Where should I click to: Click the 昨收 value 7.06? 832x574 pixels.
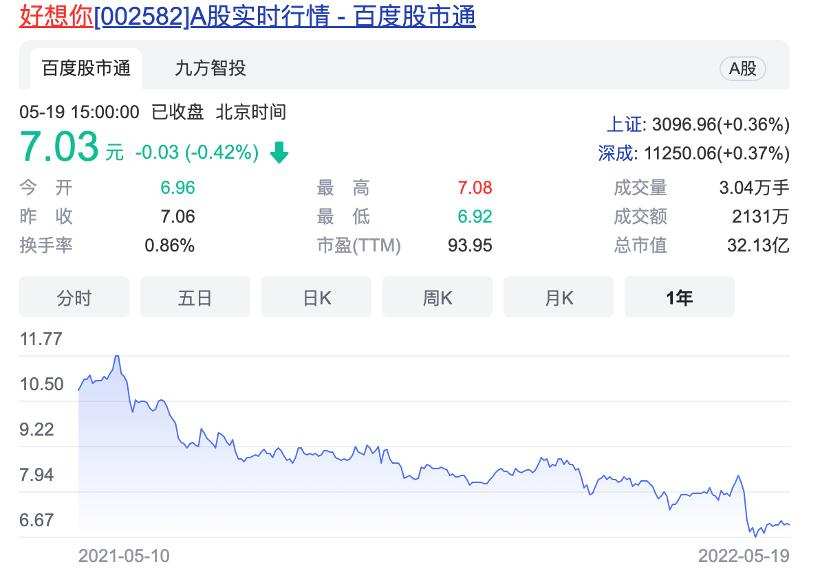click(x=178, y=216)
